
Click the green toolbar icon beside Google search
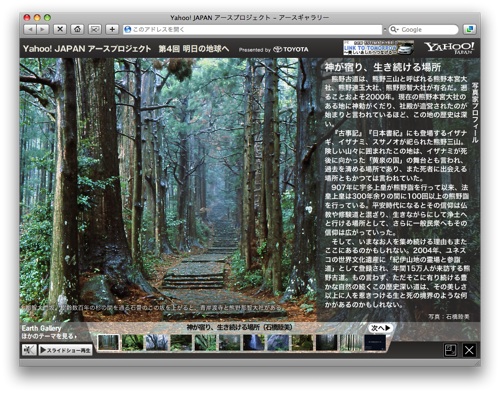coord(470,29)
